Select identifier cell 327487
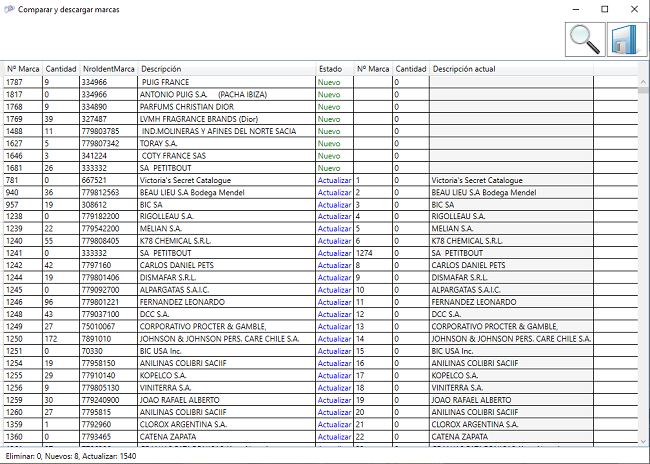Screen dimensions: 650x464 108,119
